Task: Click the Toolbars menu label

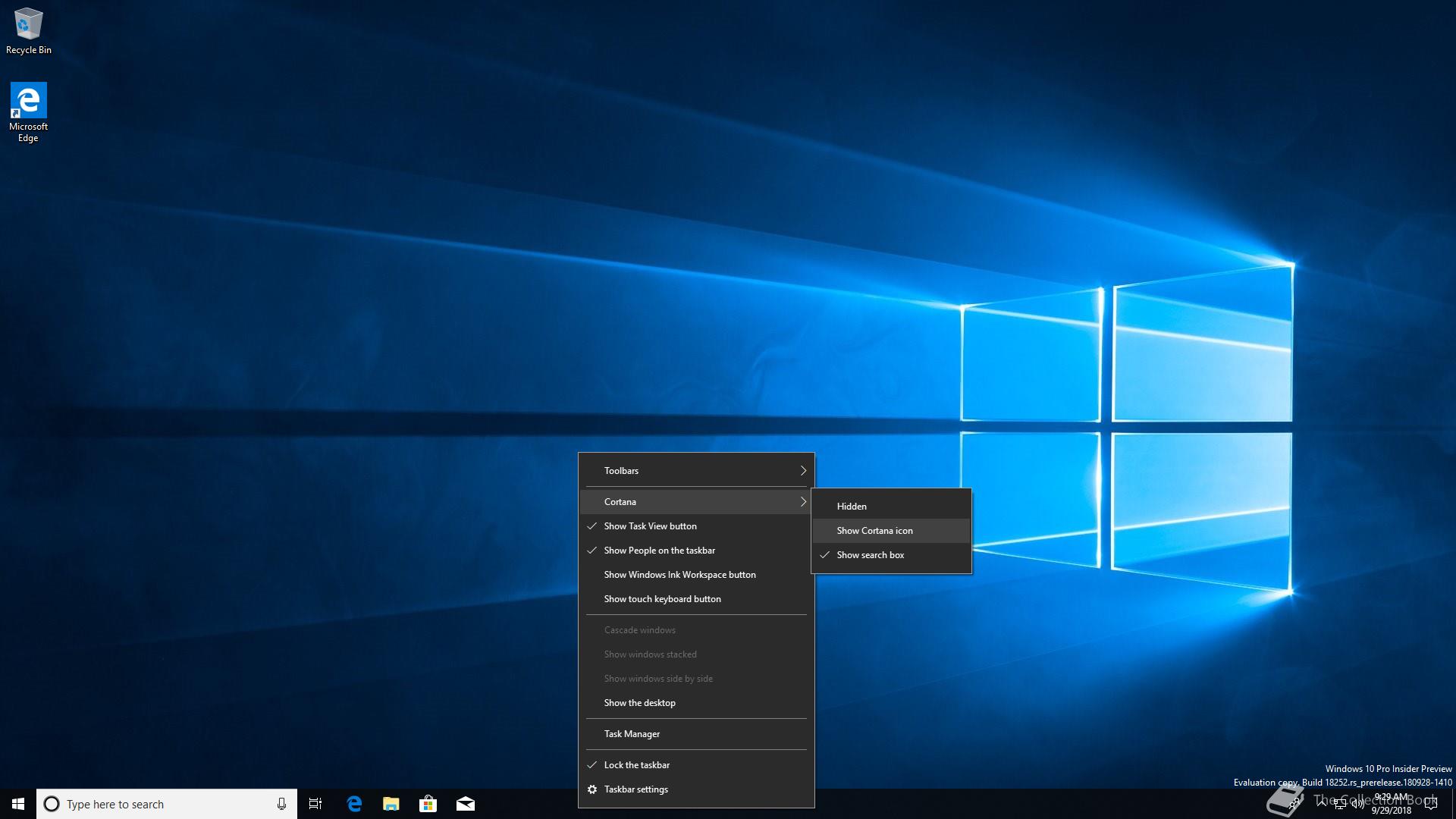Action: (x=621, y=471)
